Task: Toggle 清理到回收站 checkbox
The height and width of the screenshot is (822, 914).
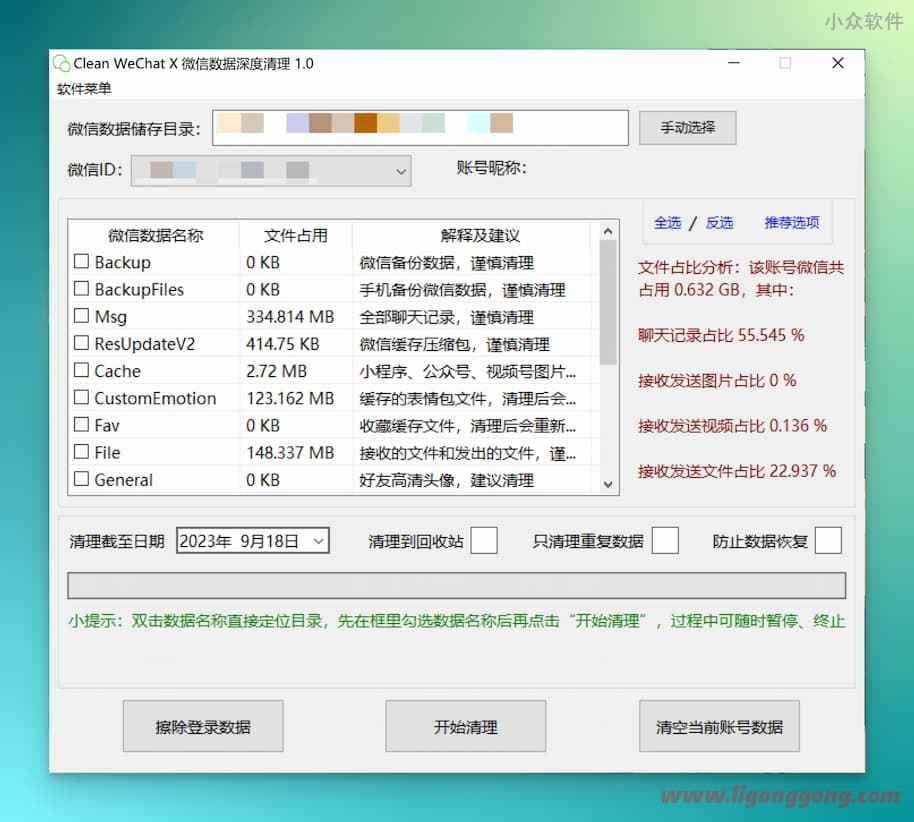Action: (484, 541)
